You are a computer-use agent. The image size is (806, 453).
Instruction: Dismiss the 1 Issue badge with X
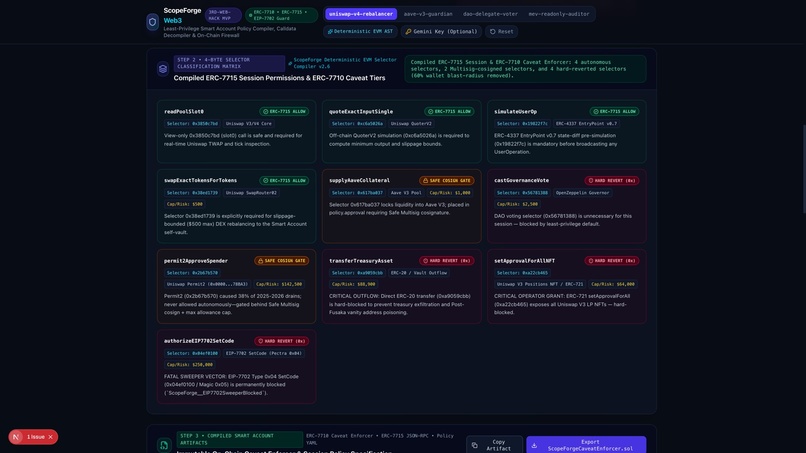click(x=50, y=437)
